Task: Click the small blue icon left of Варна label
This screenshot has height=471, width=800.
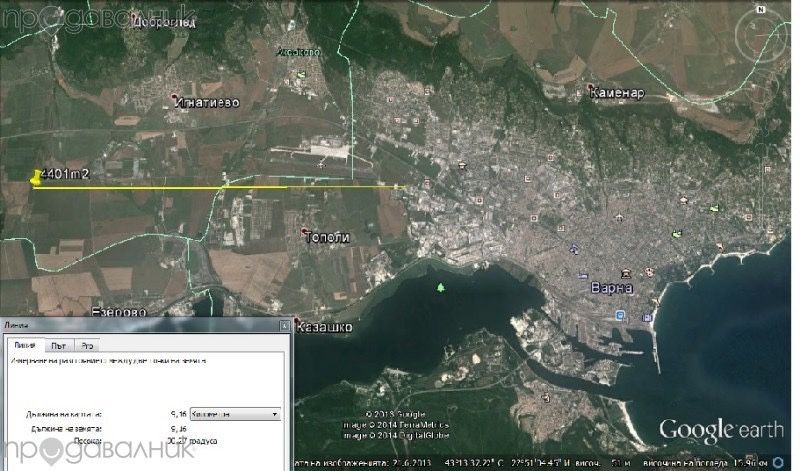Action: pyautogui.click(x=583, y=276)
